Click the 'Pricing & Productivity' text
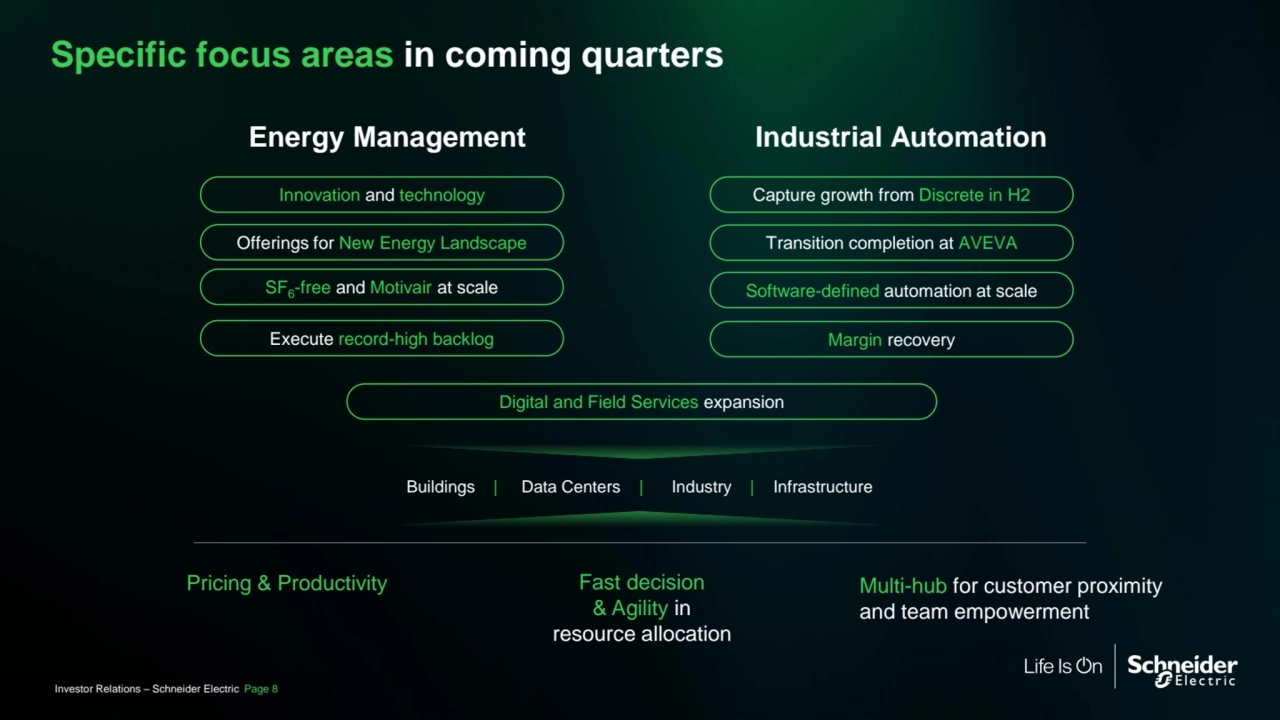The image size is (1280, 720). (287, 584)
